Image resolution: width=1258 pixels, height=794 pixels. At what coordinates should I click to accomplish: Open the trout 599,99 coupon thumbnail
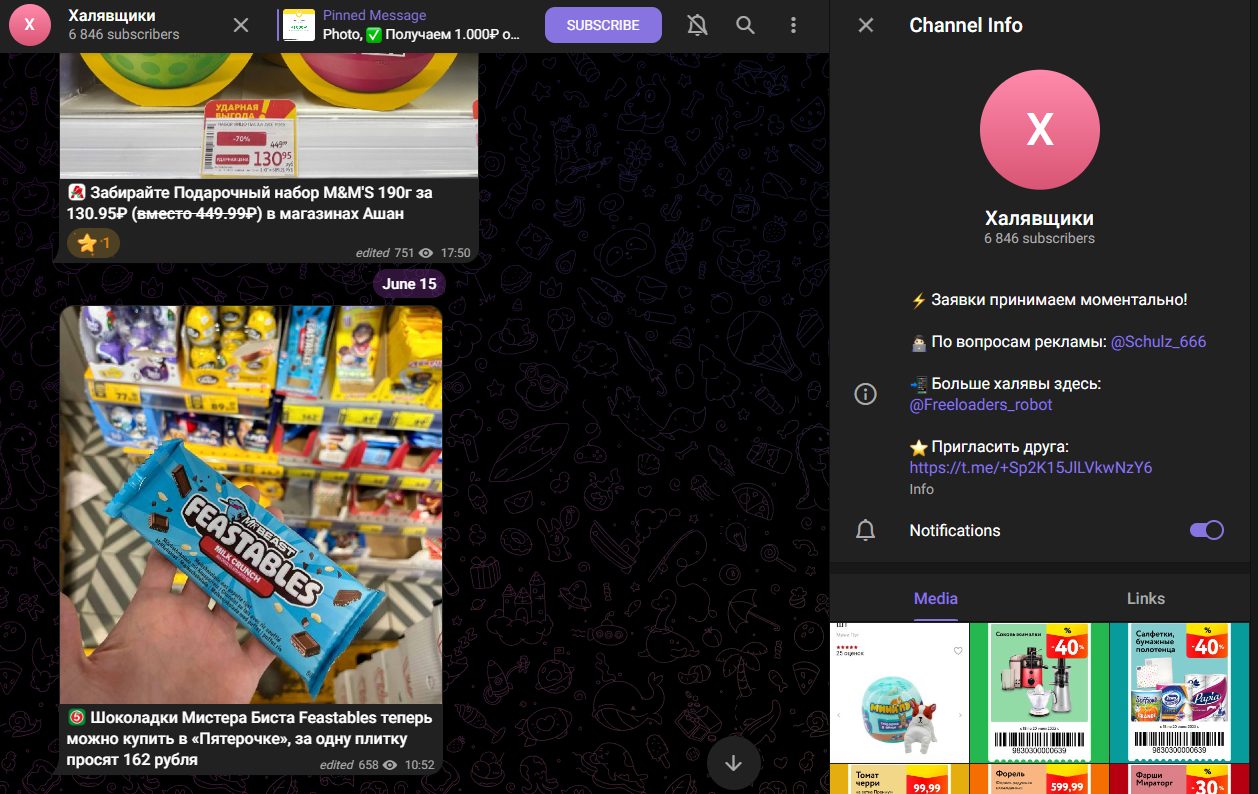[1039, 779]
